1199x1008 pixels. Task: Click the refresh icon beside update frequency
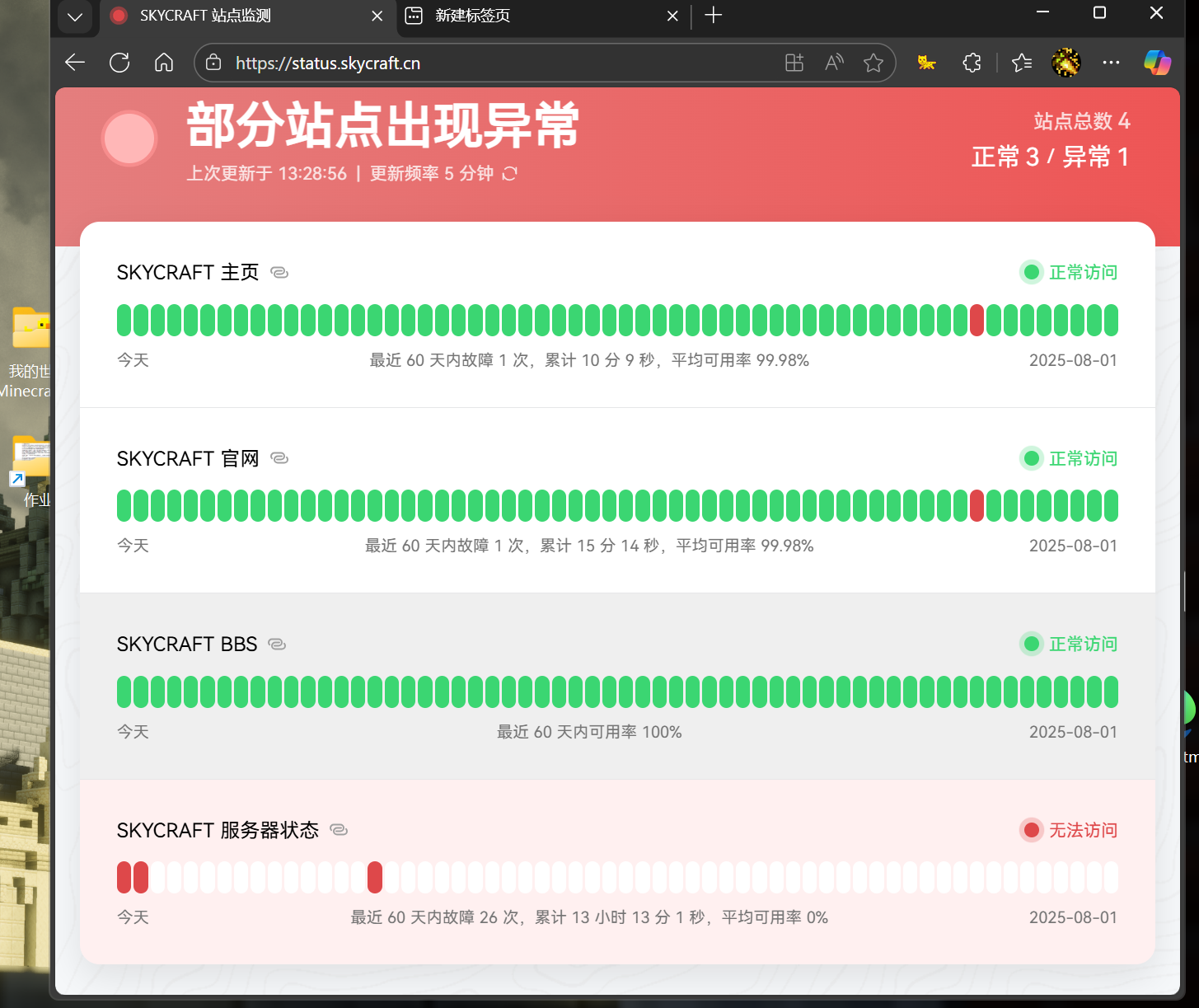pyautogui.click(x=510, y=173)
